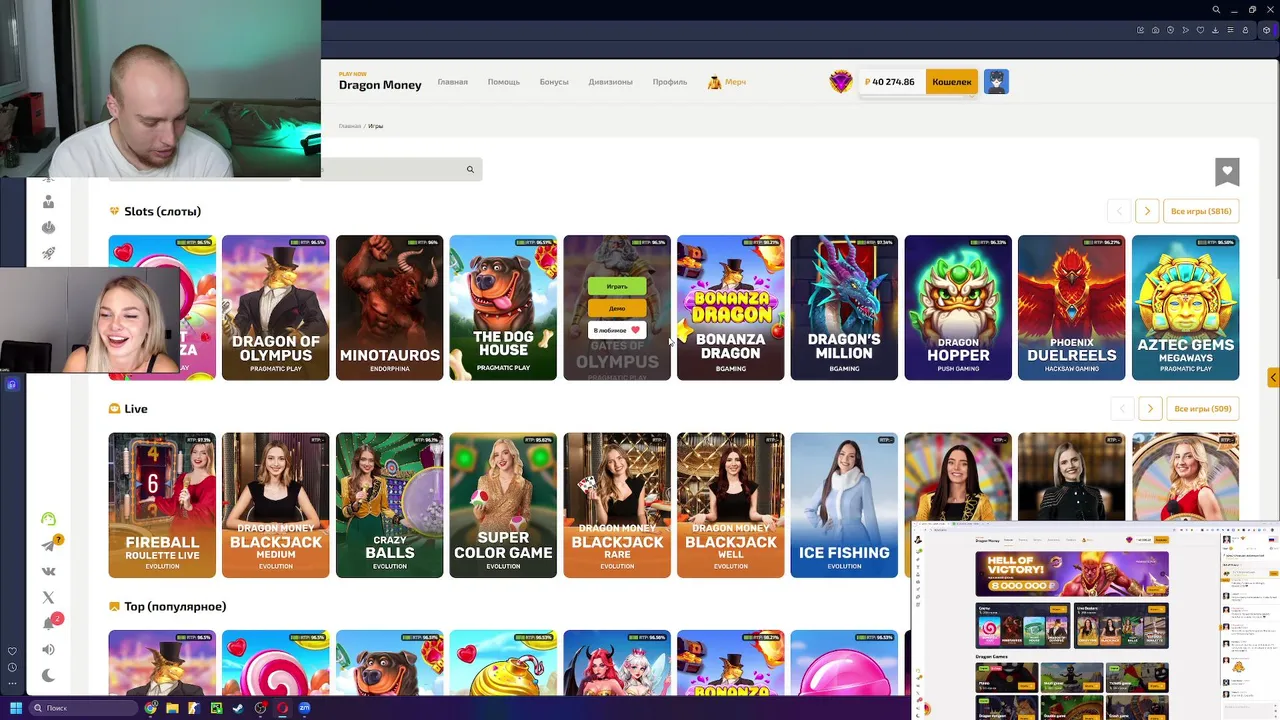
Task: Open Super Color Game live card
Action: point(503,505)
